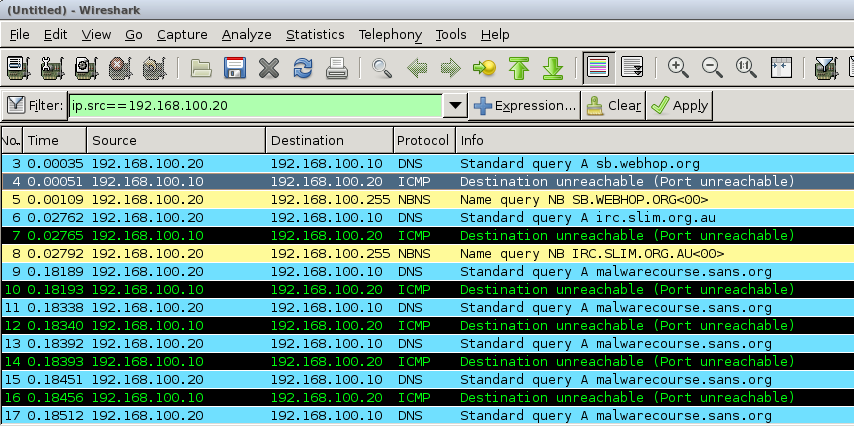Sort by the Info column header
The width and height of the screenshot is (854, 426).
[x=655, y=141]
